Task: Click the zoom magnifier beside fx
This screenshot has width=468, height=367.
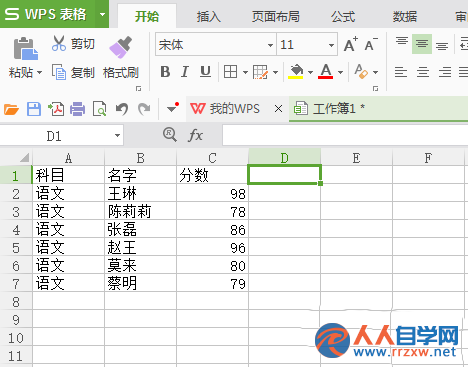Action: tap(170, 135)
